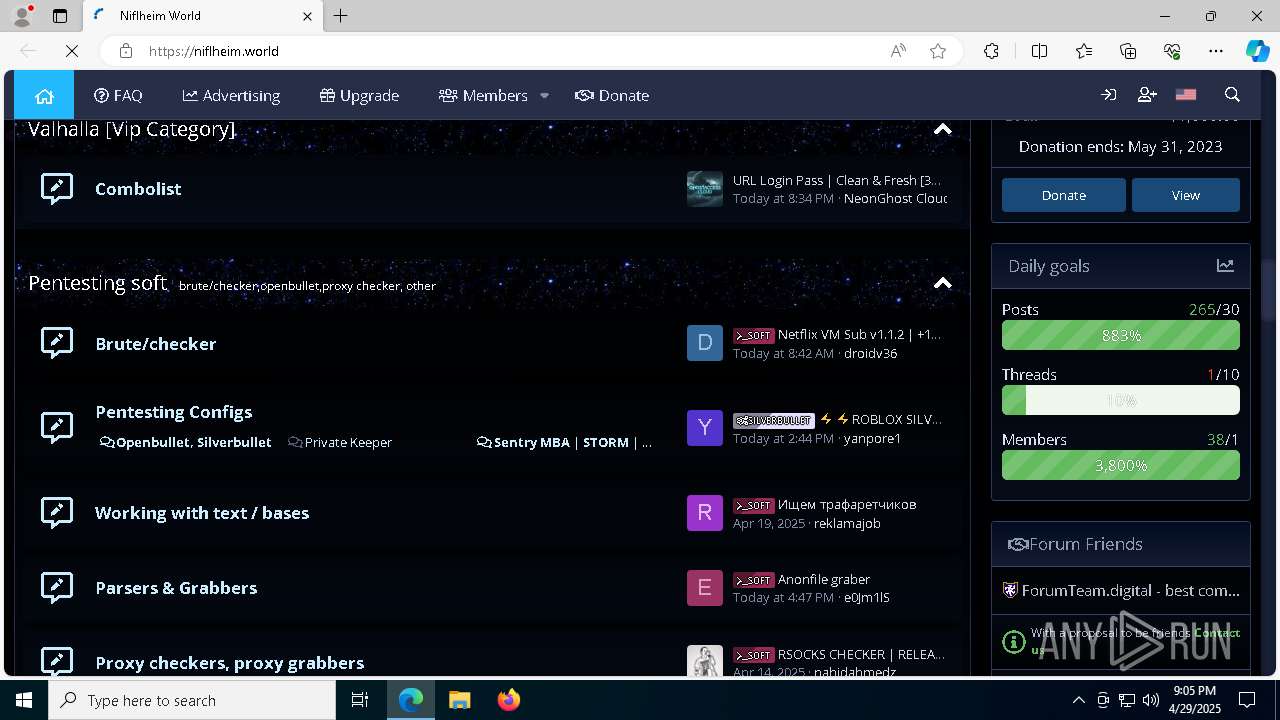Open RSOCKS CHECKER thread

(861, 654)
